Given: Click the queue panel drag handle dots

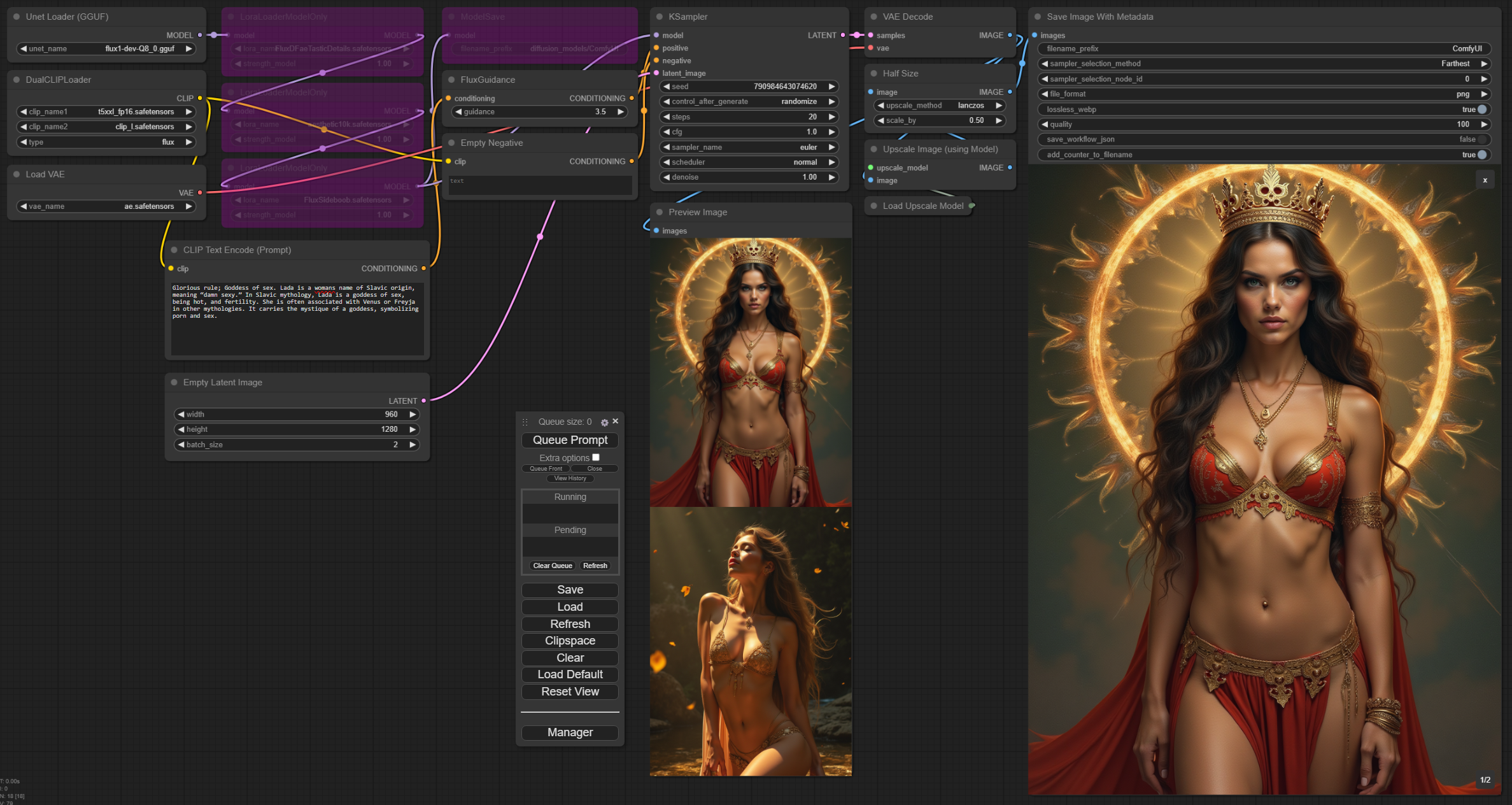Looking at the screenshot, I should pos(525,422).
